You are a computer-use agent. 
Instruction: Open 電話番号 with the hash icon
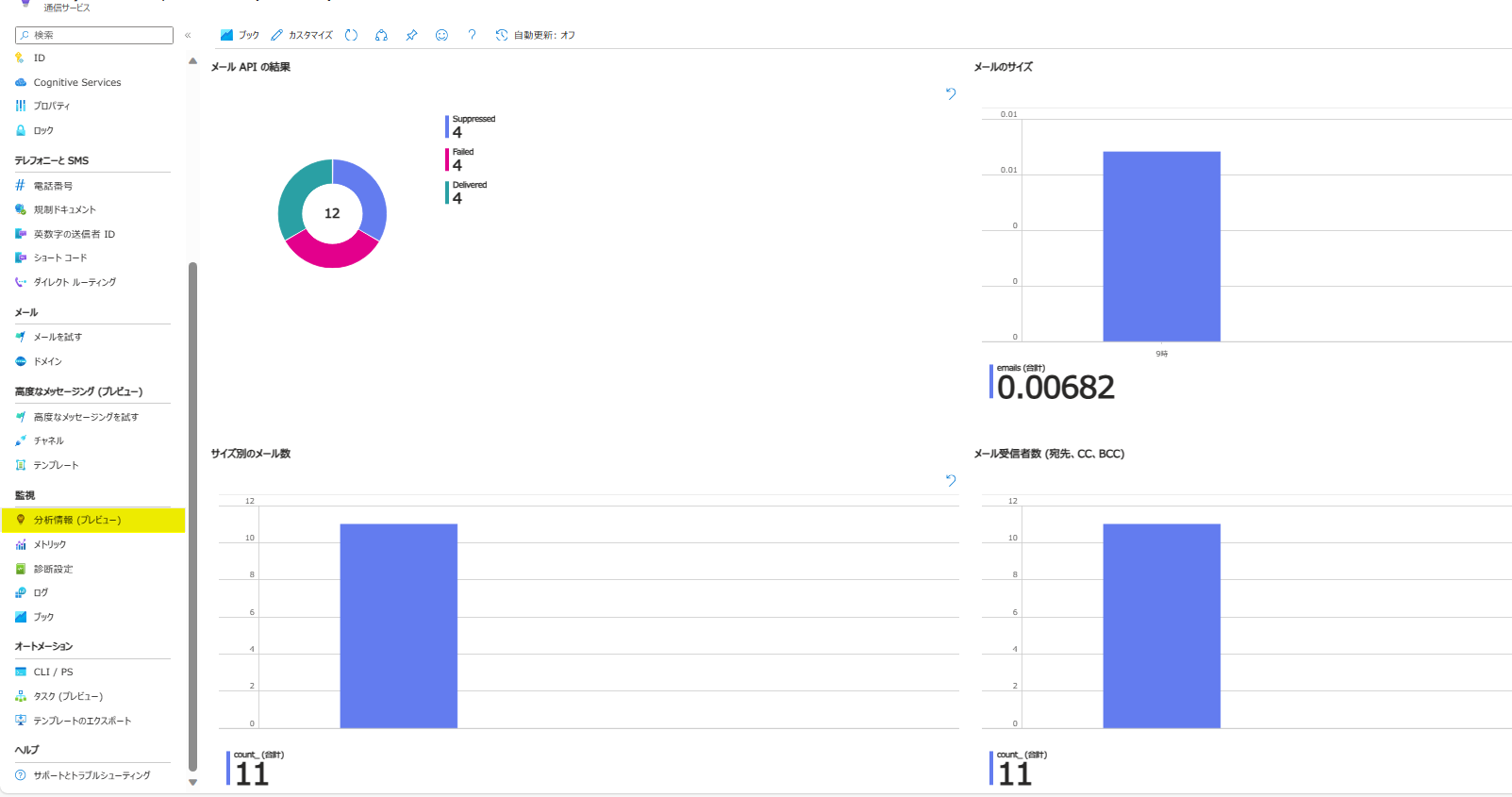pyautogui.click(x=53, y=186)
